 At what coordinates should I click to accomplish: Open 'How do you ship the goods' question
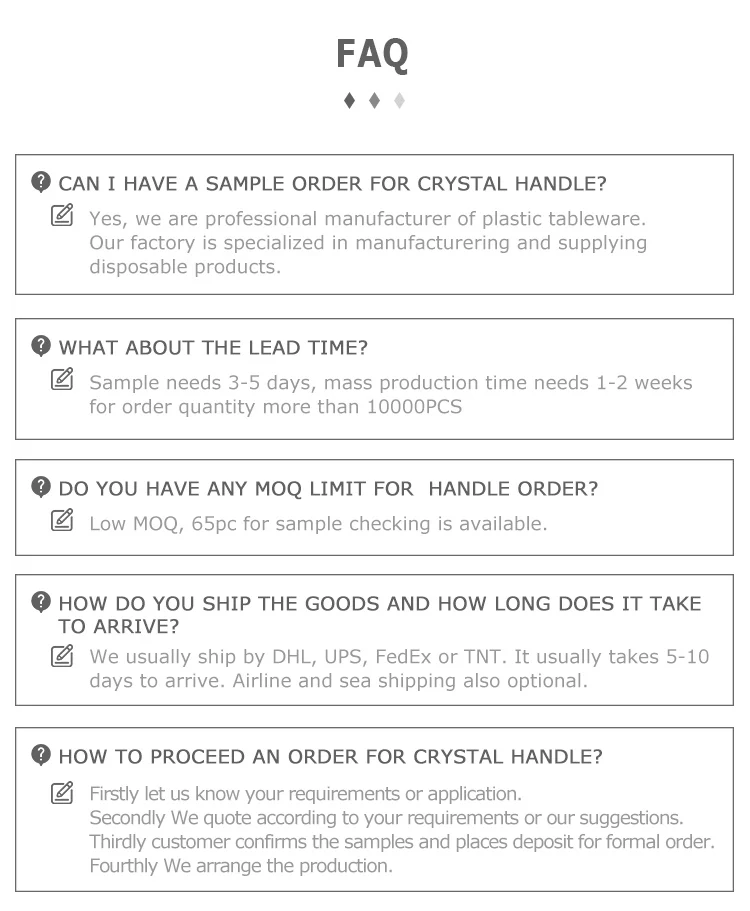click(x=380, y=603)
